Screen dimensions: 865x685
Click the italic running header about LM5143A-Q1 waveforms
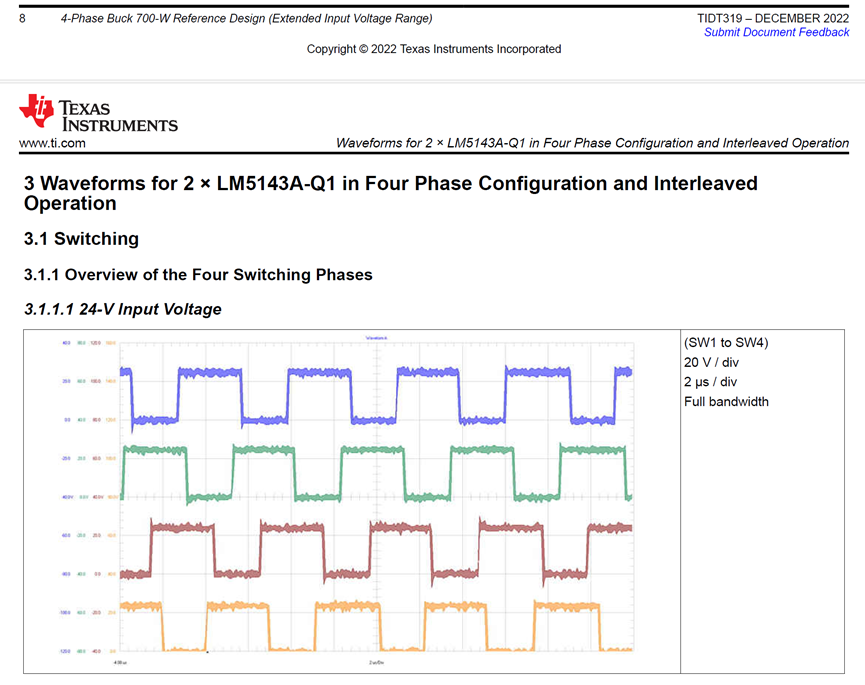click(x=592, y=143)
